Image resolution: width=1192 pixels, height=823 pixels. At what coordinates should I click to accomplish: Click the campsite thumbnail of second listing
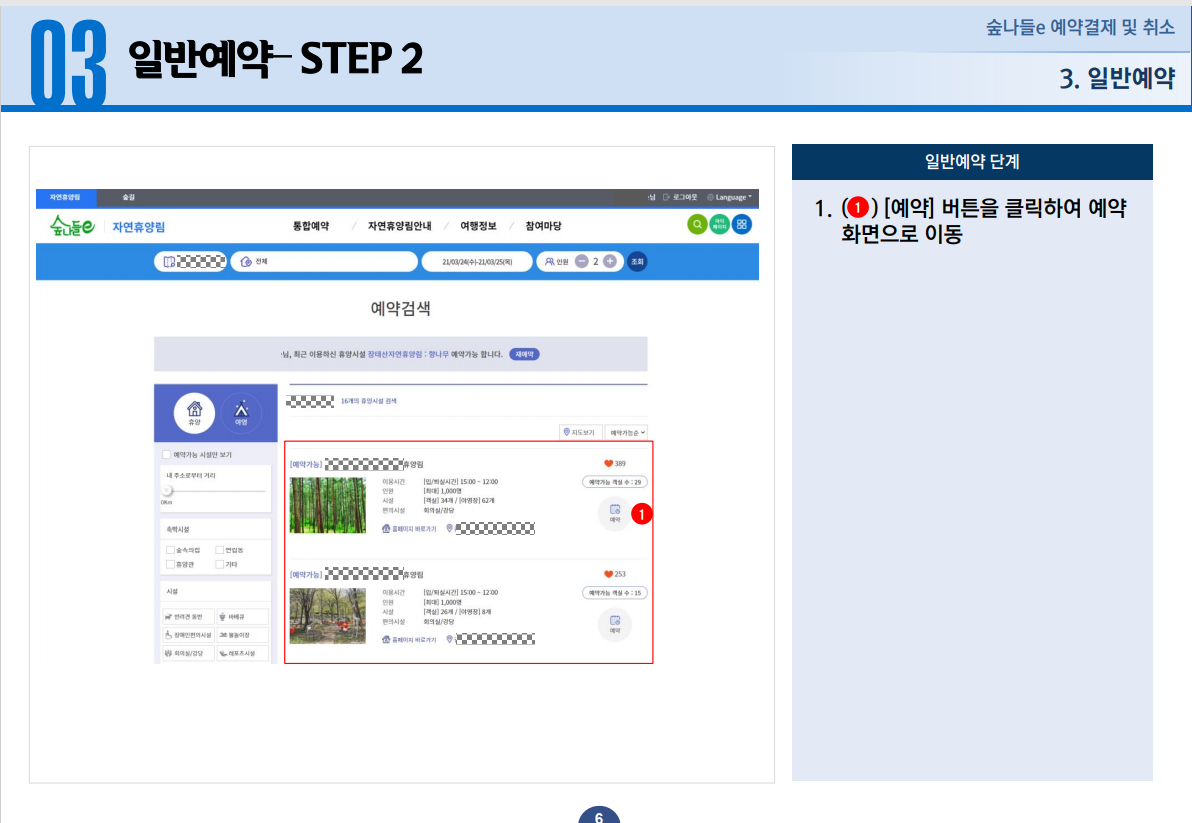328,616
